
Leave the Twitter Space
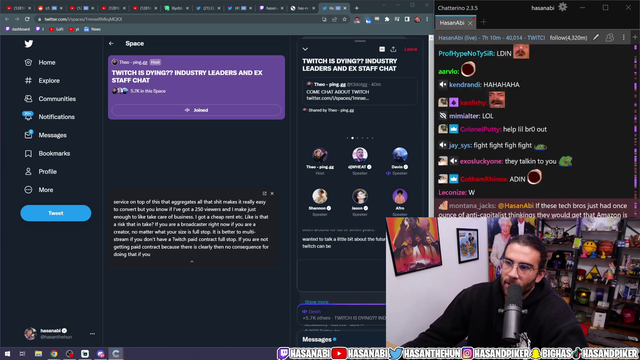point(411,49)
